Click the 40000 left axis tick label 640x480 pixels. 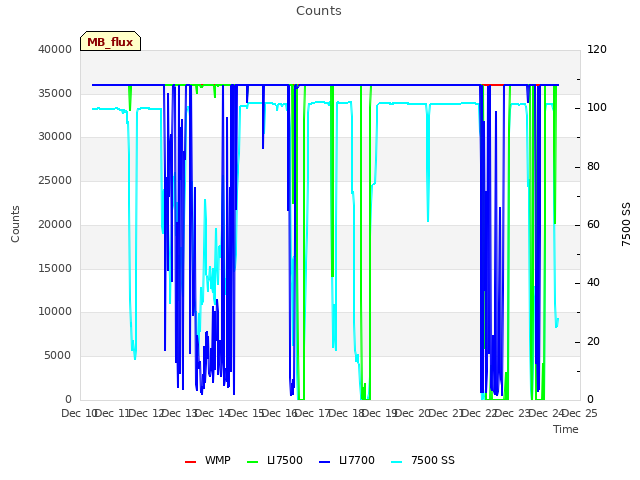[x=55, y=49]
